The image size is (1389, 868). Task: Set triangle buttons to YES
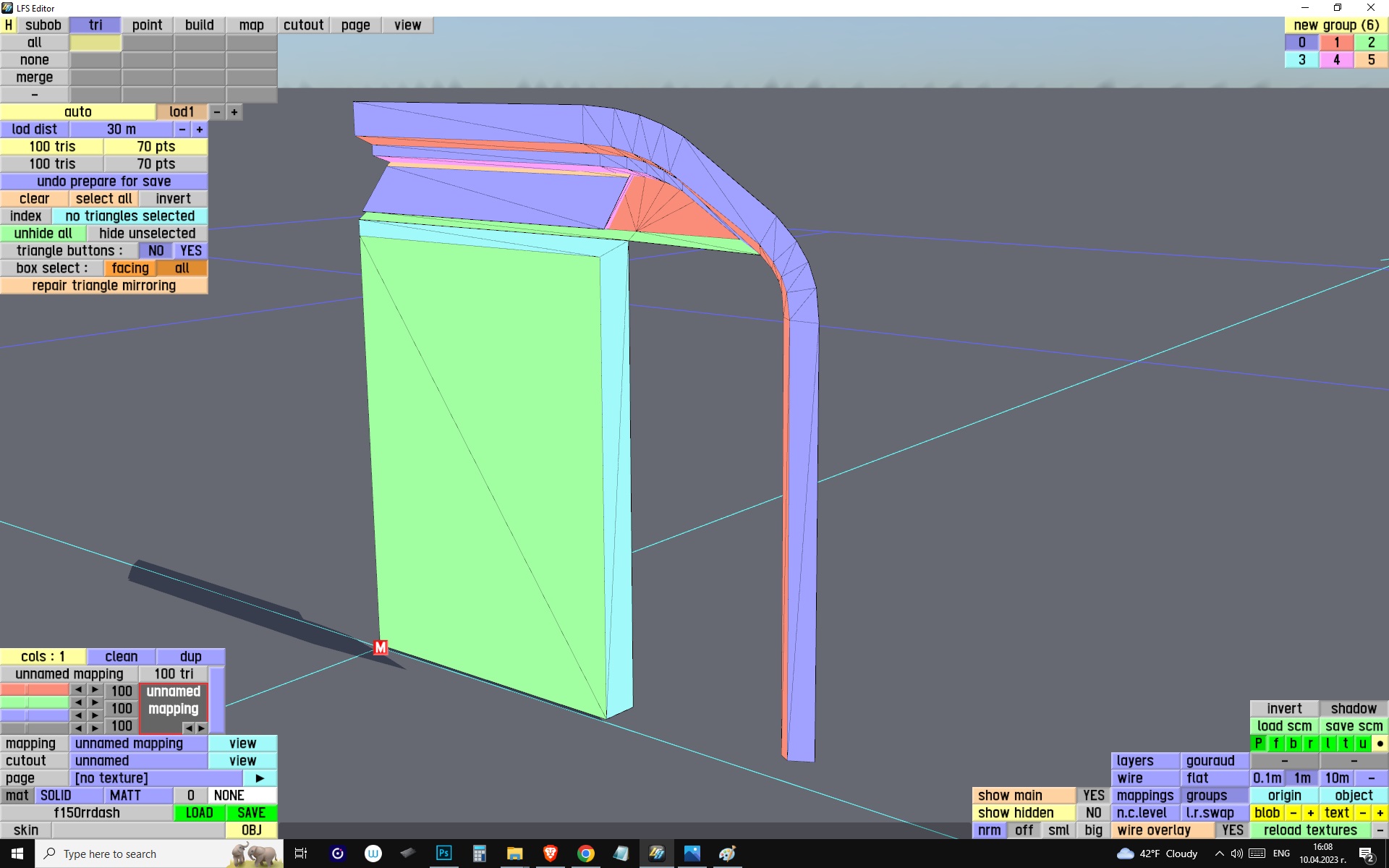pos(191,251)
